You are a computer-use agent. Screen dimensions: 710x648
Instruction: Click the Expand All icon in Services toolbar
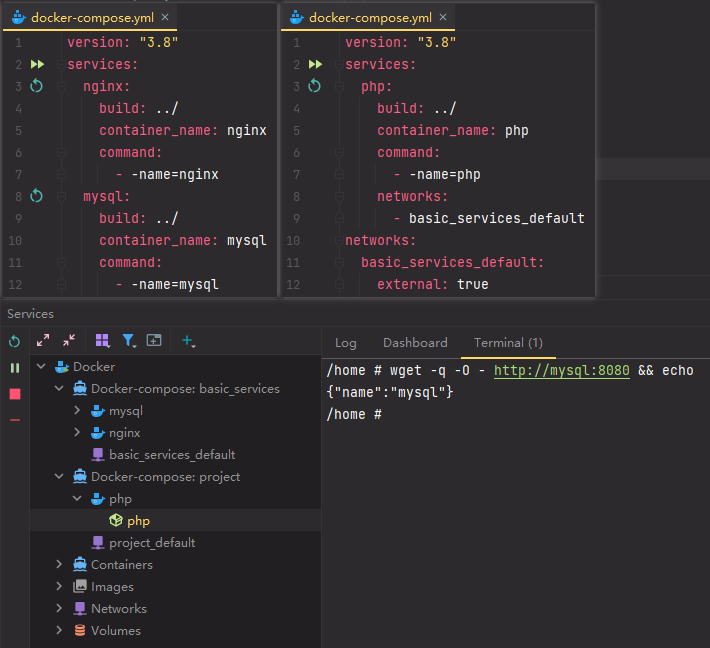[x=43, y=340]
